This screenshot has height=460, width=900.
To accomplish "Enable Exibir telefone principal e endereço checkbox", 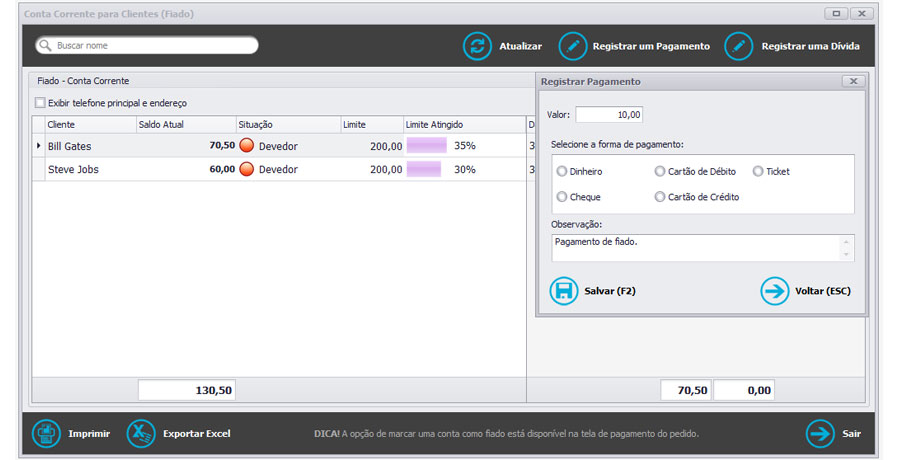I will tap(40, 103).
